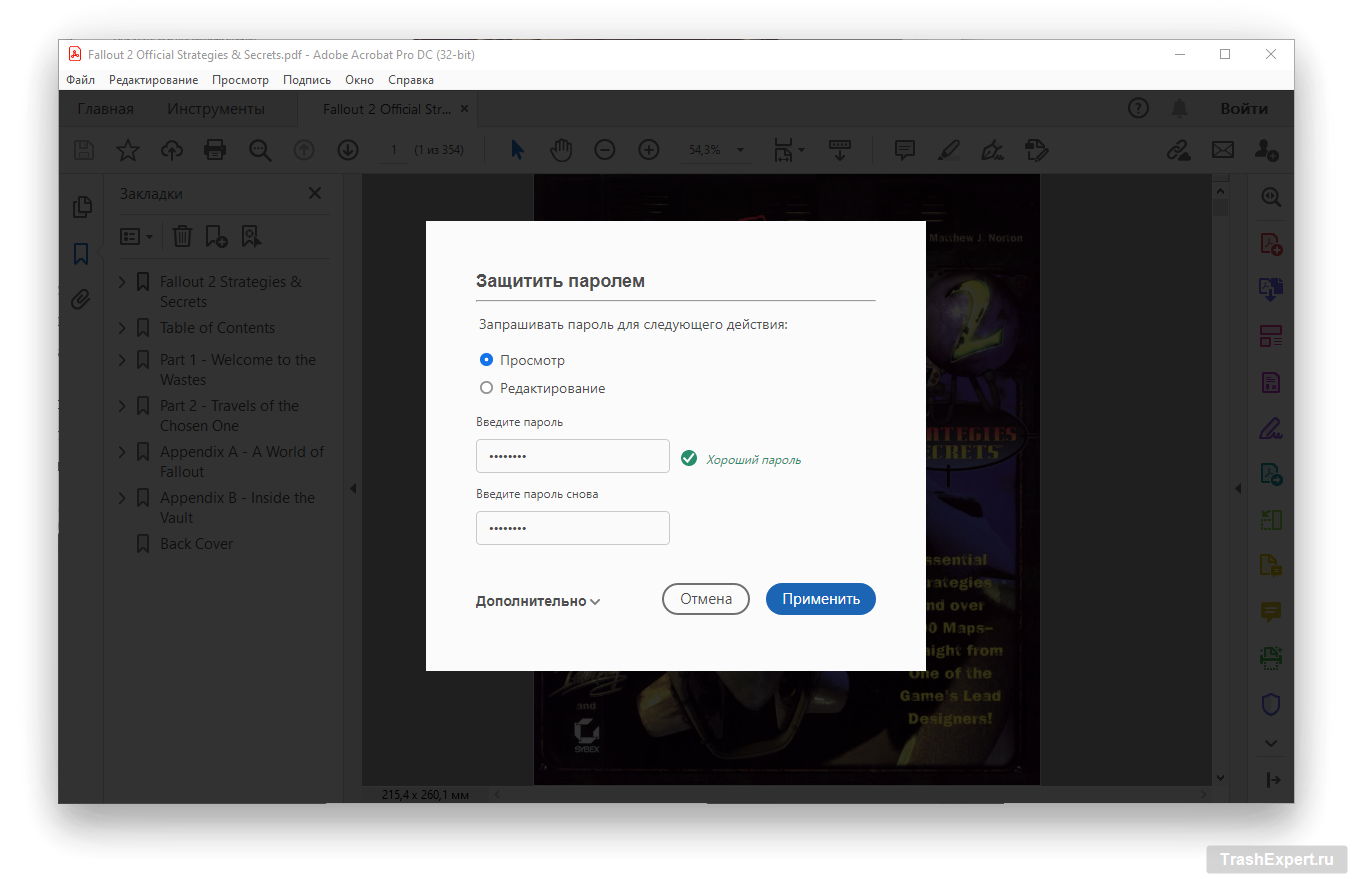Click the zoom in plus icon
The image size is (1353, 879).
pos(649,150)
